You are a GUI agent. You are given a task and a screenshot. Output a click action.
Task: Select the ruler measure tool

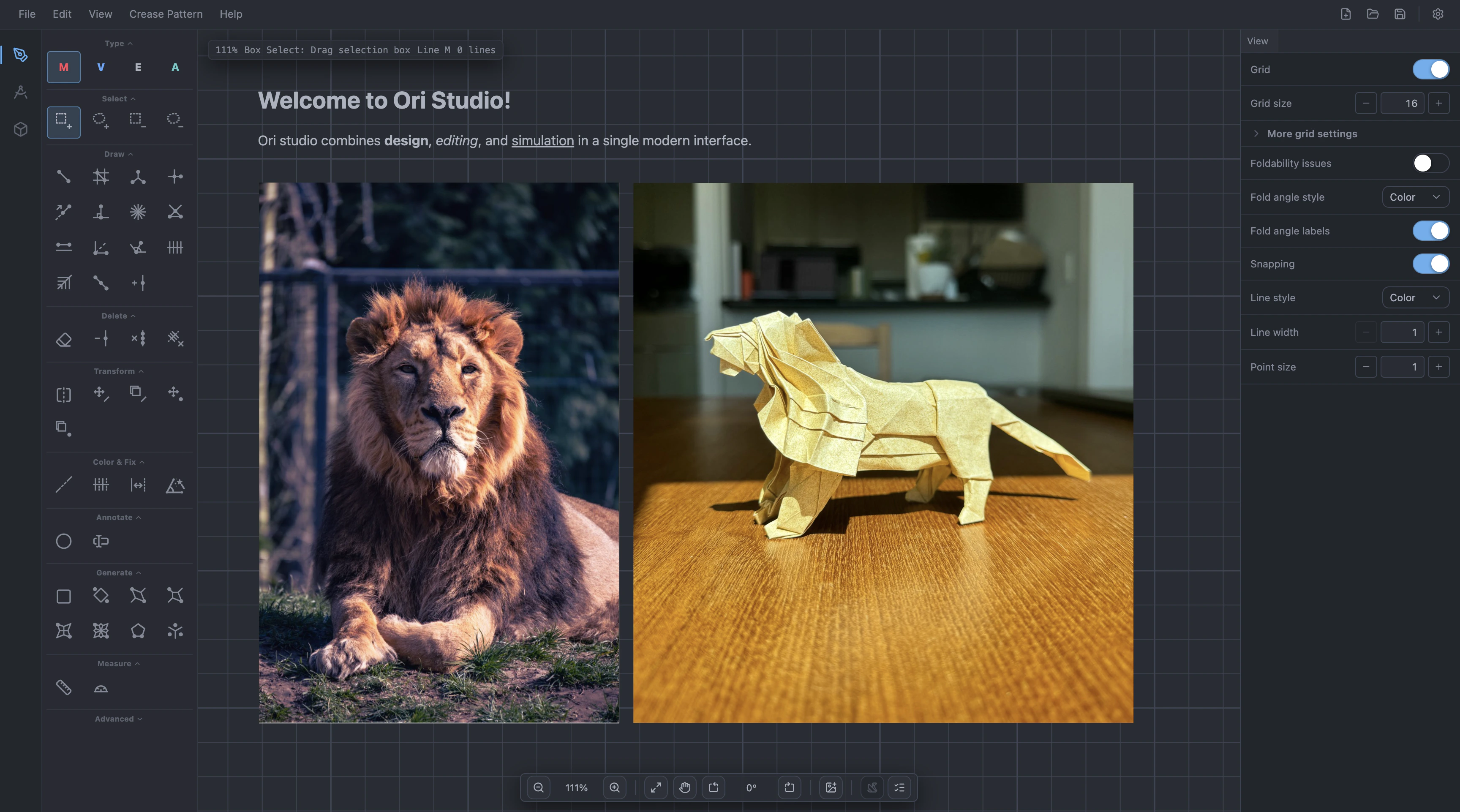coord(63,687)
